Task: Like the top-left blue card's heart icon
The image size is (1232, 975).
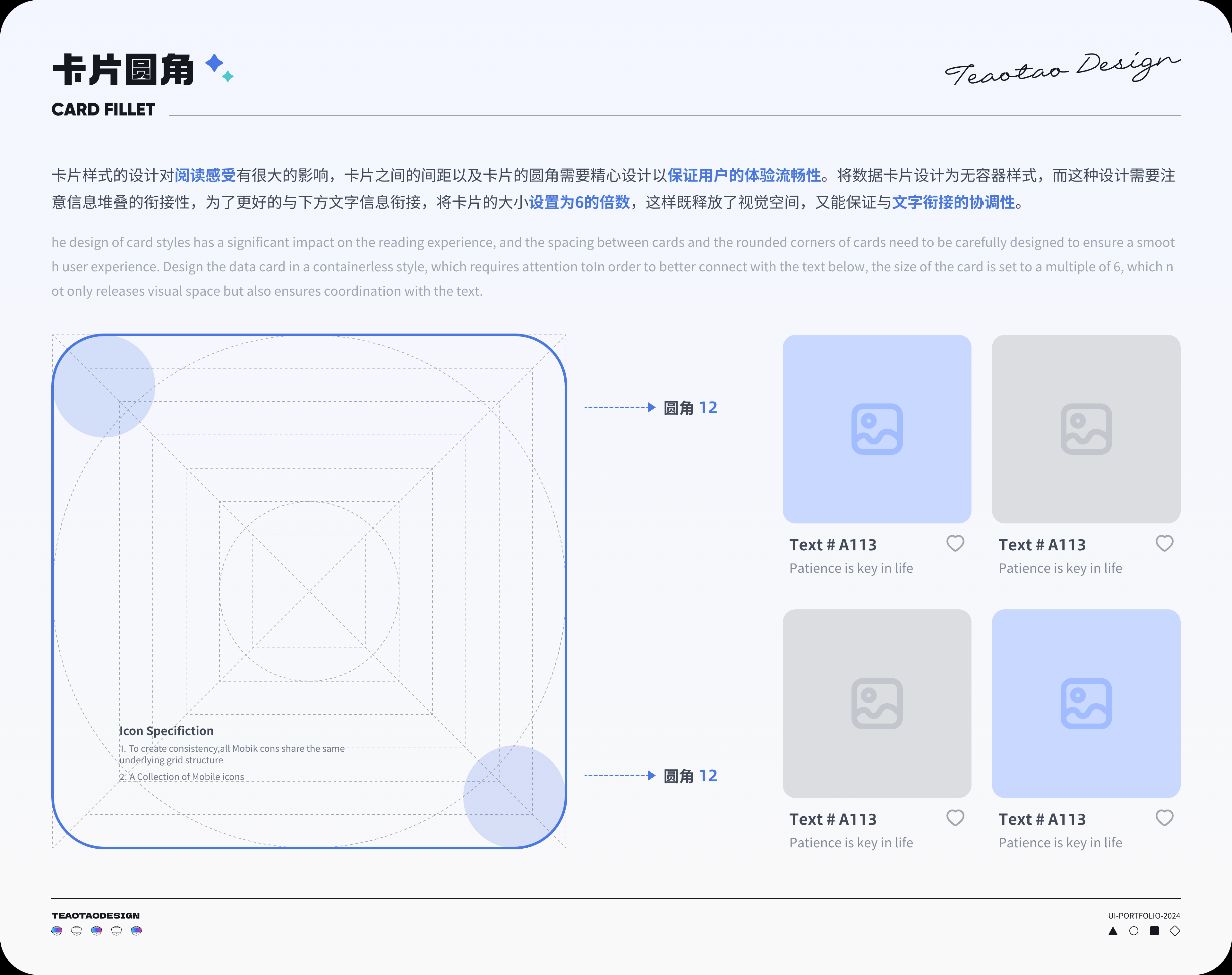Action: pyautogui.click(x=955, y=543)
